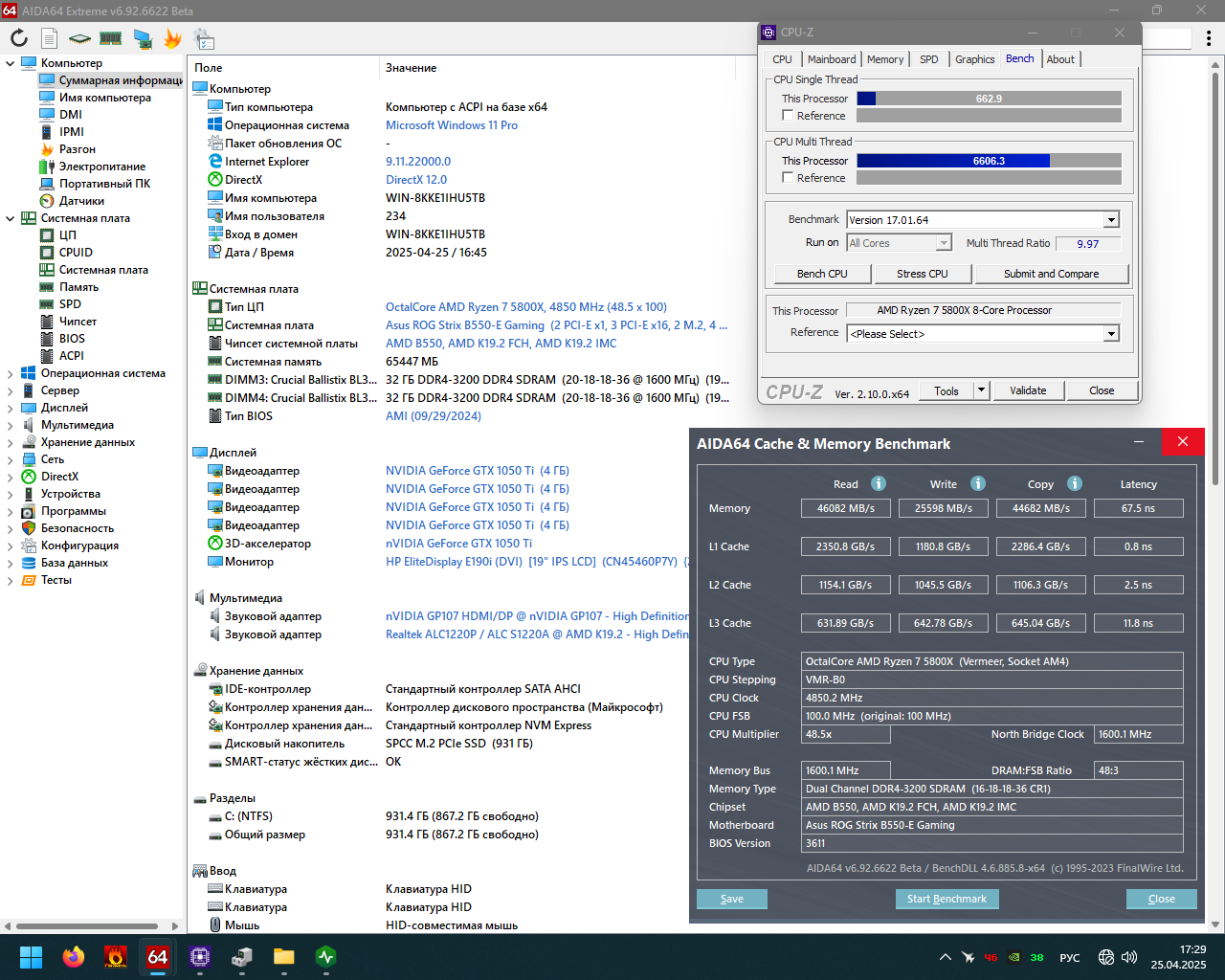Collapse the Компьютер tree node
The width and height of the screenshot is (1225, 980).
coord(11,63)
